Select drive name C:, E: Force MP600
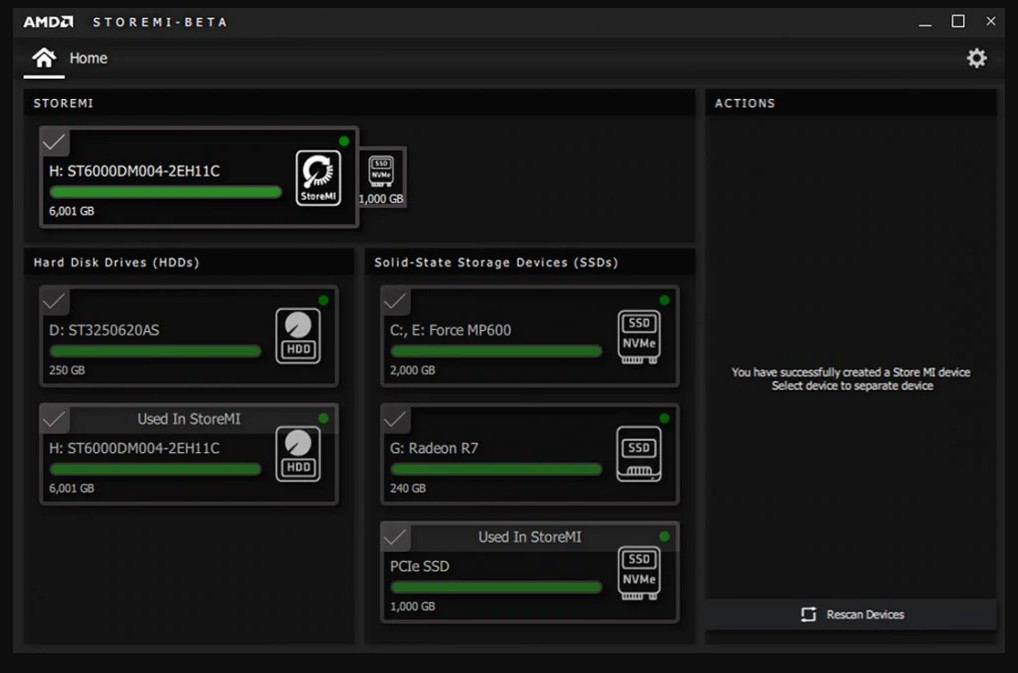Image resolution: width=1018 pixels, height=673 pixels. point(451,330)
